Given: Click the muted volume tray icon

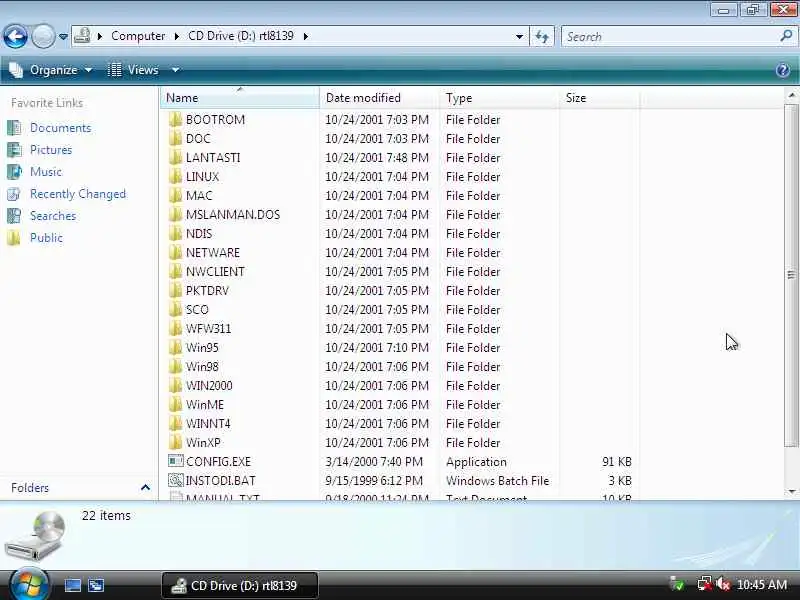Looking at the screenshot, I should click(x=722, y=584).
